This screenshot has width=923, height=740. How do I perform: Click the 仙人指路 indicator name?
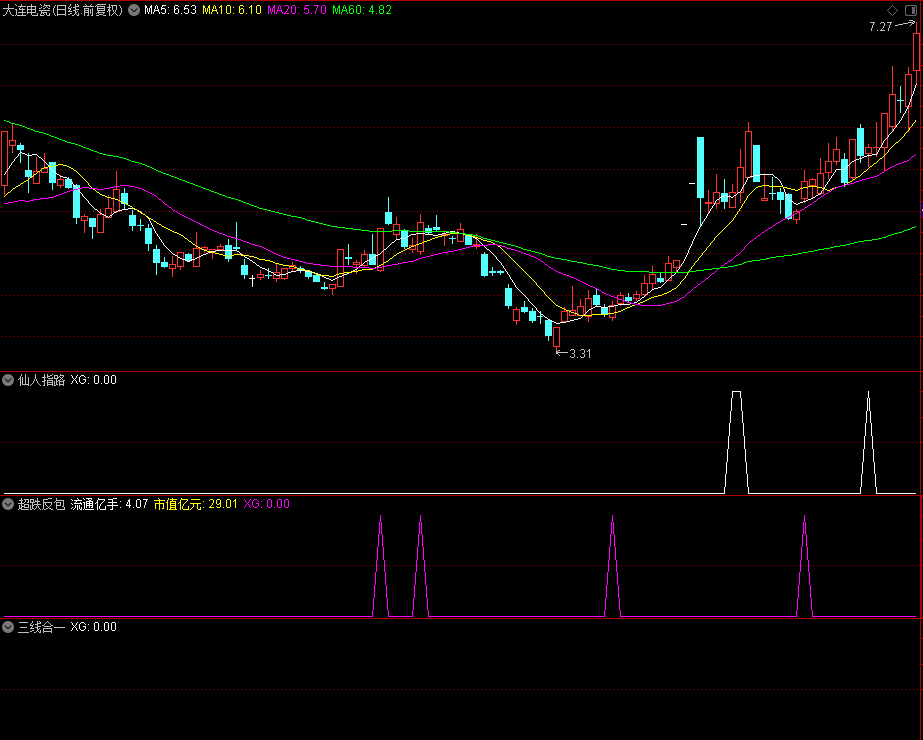point(41,380)
